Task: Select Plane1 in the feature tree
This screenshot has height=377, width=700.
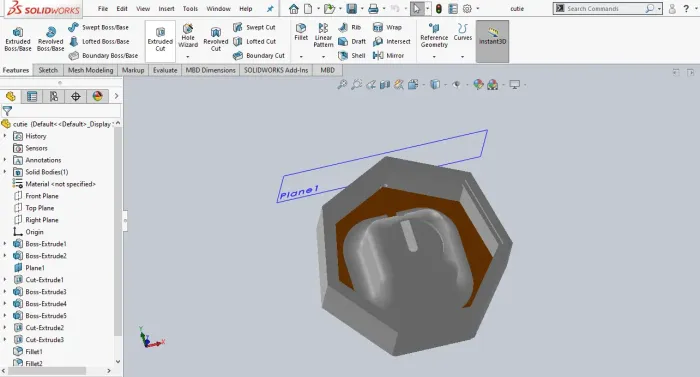Action: 35,268
